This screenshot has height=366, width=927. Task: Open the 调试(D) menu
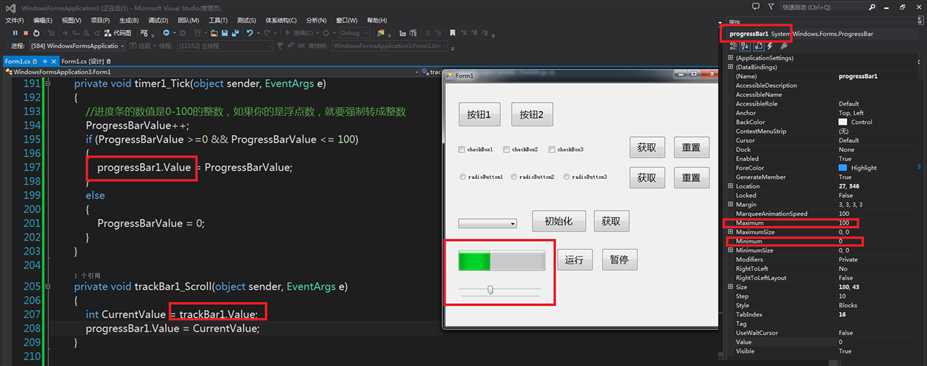coord(158,20)
